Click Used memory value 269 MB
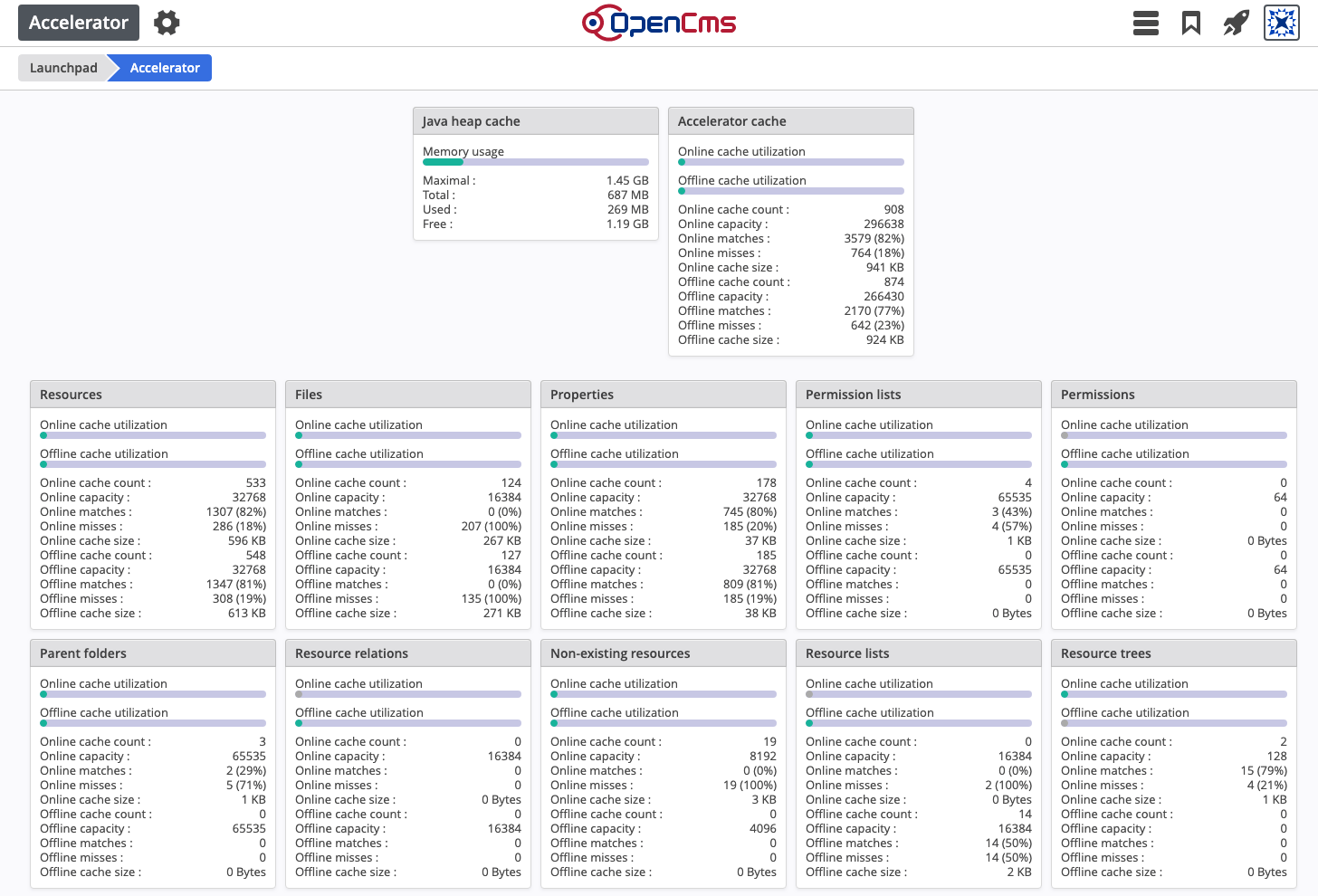This screenshot has width=1318, height=896. [628, 209]
